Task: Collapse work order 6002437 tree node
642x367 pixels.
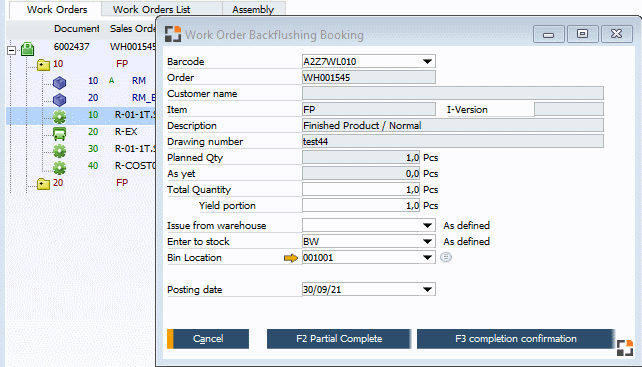Action: 12,50
